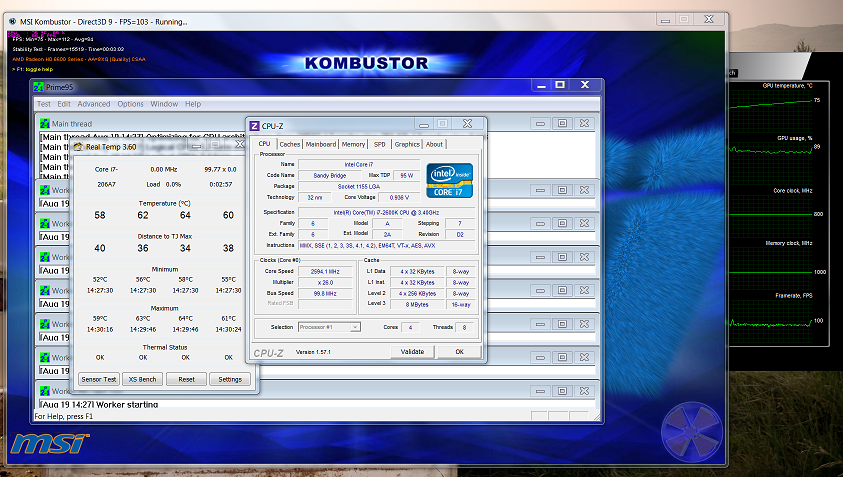Click the Real Temp title bar icon
This screenshot has width=843, height=477.
pos(78,147)
